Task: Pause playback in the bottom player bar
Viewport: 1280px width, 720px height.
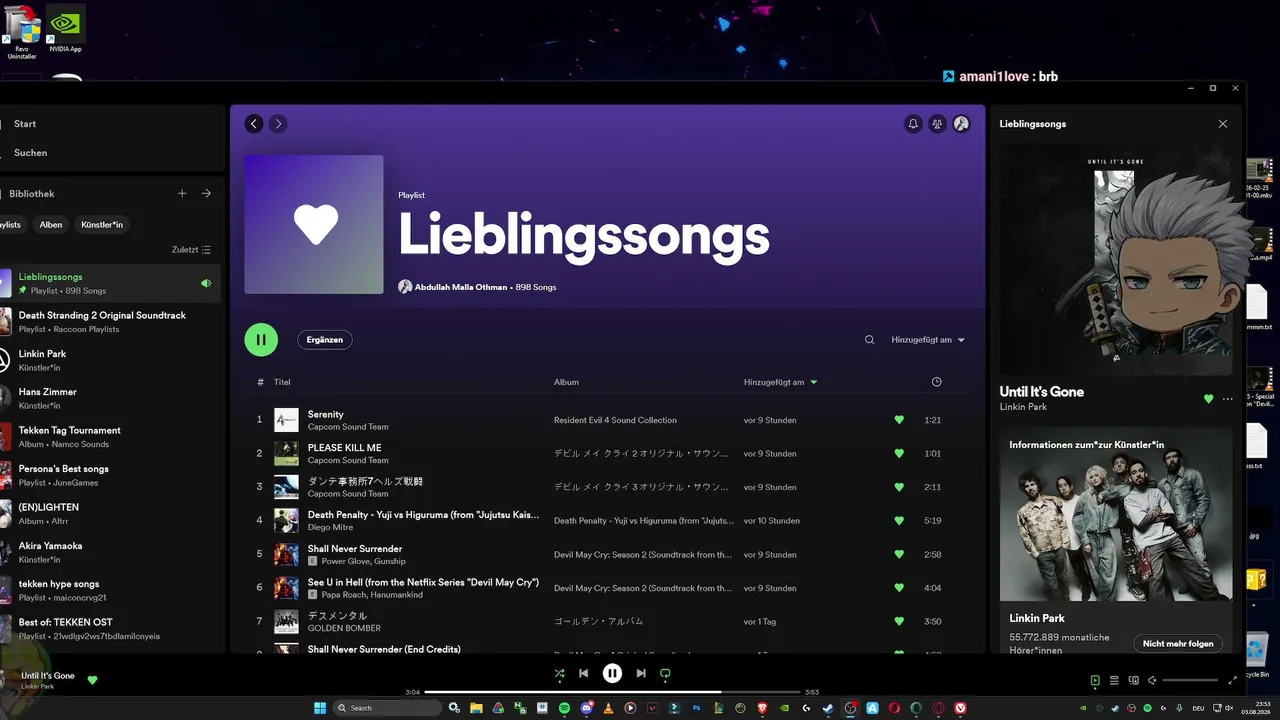Action: click(613, 674)
